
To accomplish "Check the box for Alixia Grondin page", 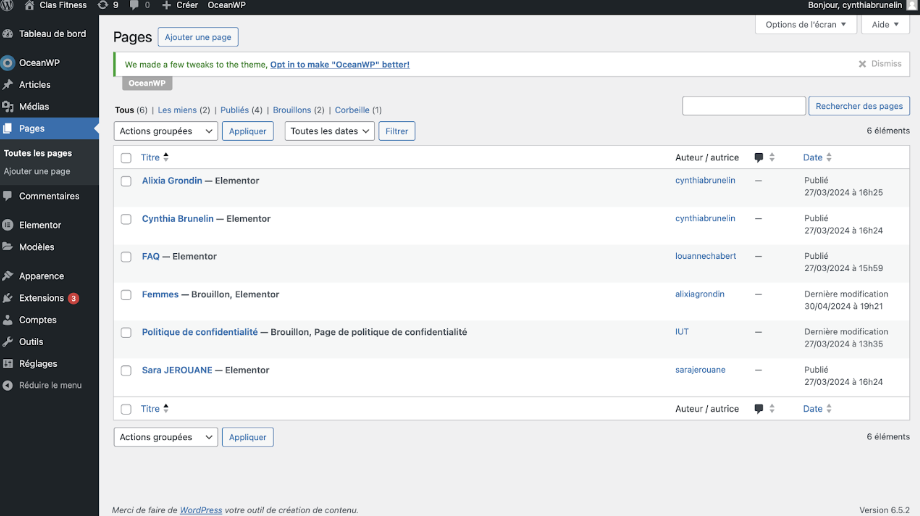I will pyautogui.click(x=126, y=181).
